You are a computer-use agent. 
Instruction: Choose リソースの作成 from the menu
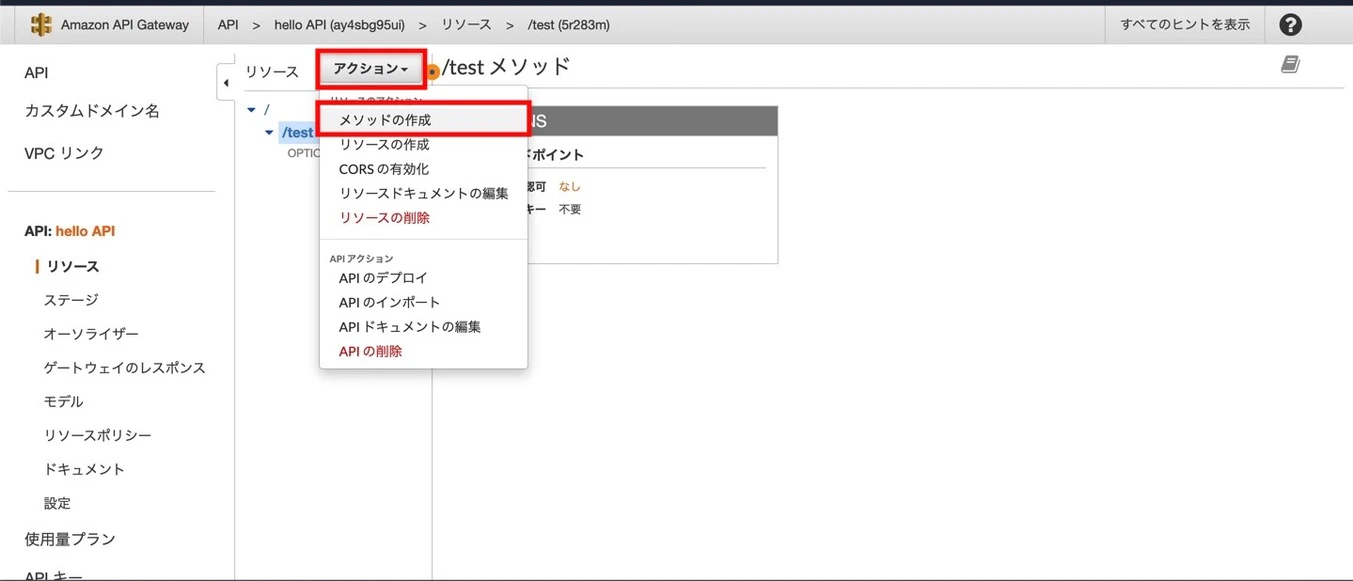click(x=384, y=145)
